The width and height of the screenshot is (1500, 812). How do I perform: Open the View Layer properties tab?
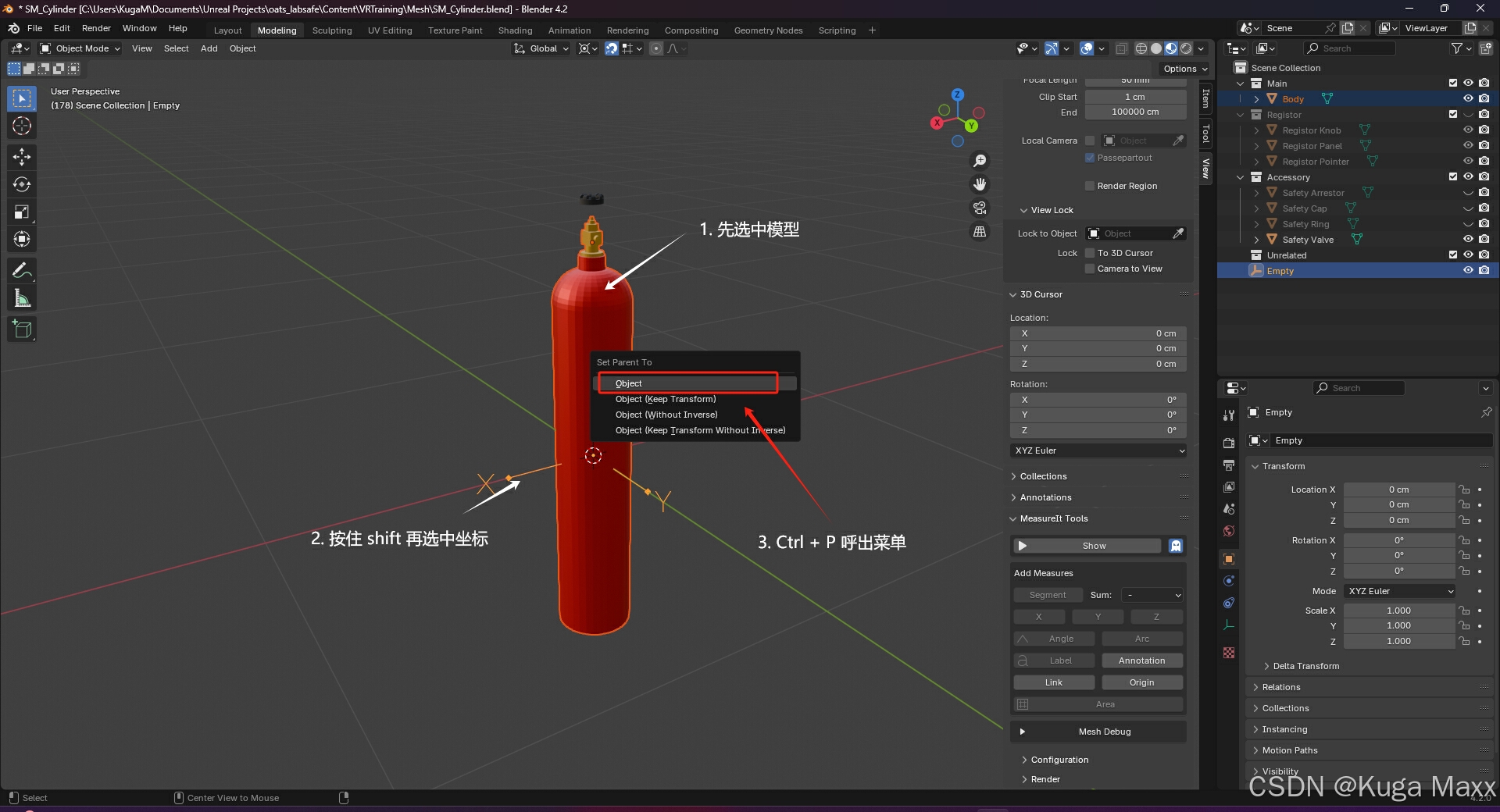(x=1229, y=486)
